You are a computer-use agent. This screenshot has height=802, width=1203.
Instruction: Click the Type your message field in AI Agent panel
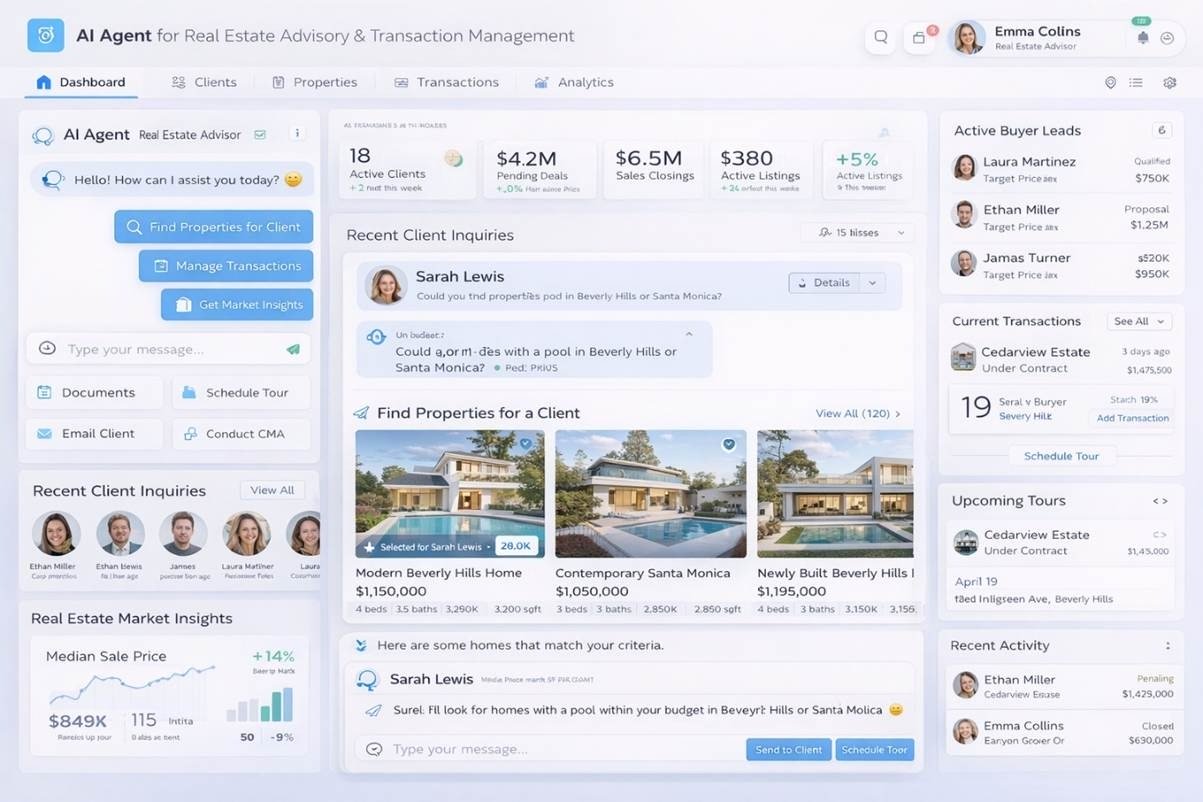[x=165, y=350]
